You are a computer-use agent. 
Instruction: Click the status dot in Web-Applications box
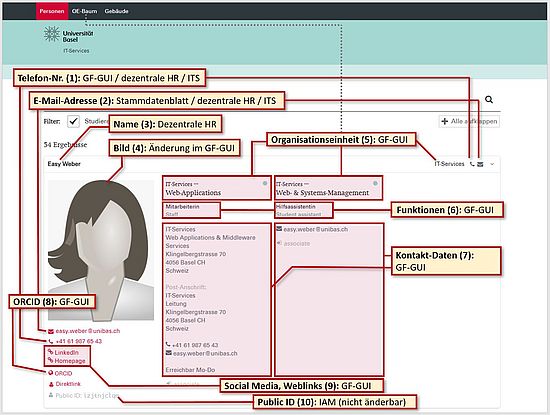click(x=265, y=183)
